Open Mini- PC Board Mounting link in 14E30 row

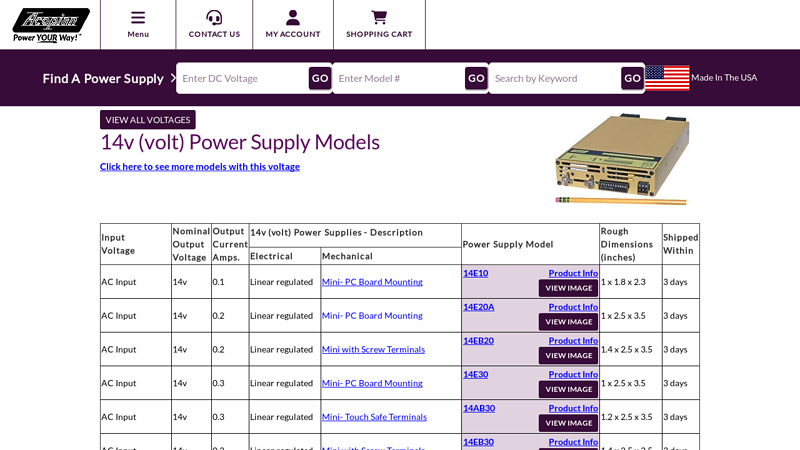point(372,383)
